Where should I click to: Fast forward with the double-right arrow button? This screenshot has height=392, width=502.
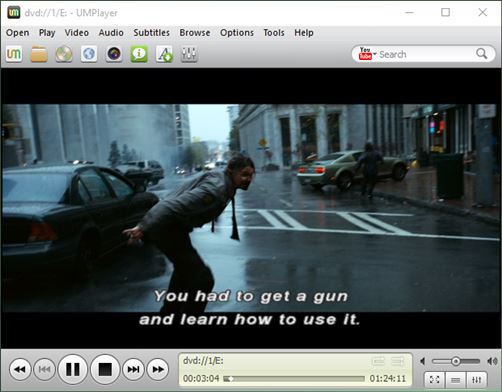coord(158,369)
